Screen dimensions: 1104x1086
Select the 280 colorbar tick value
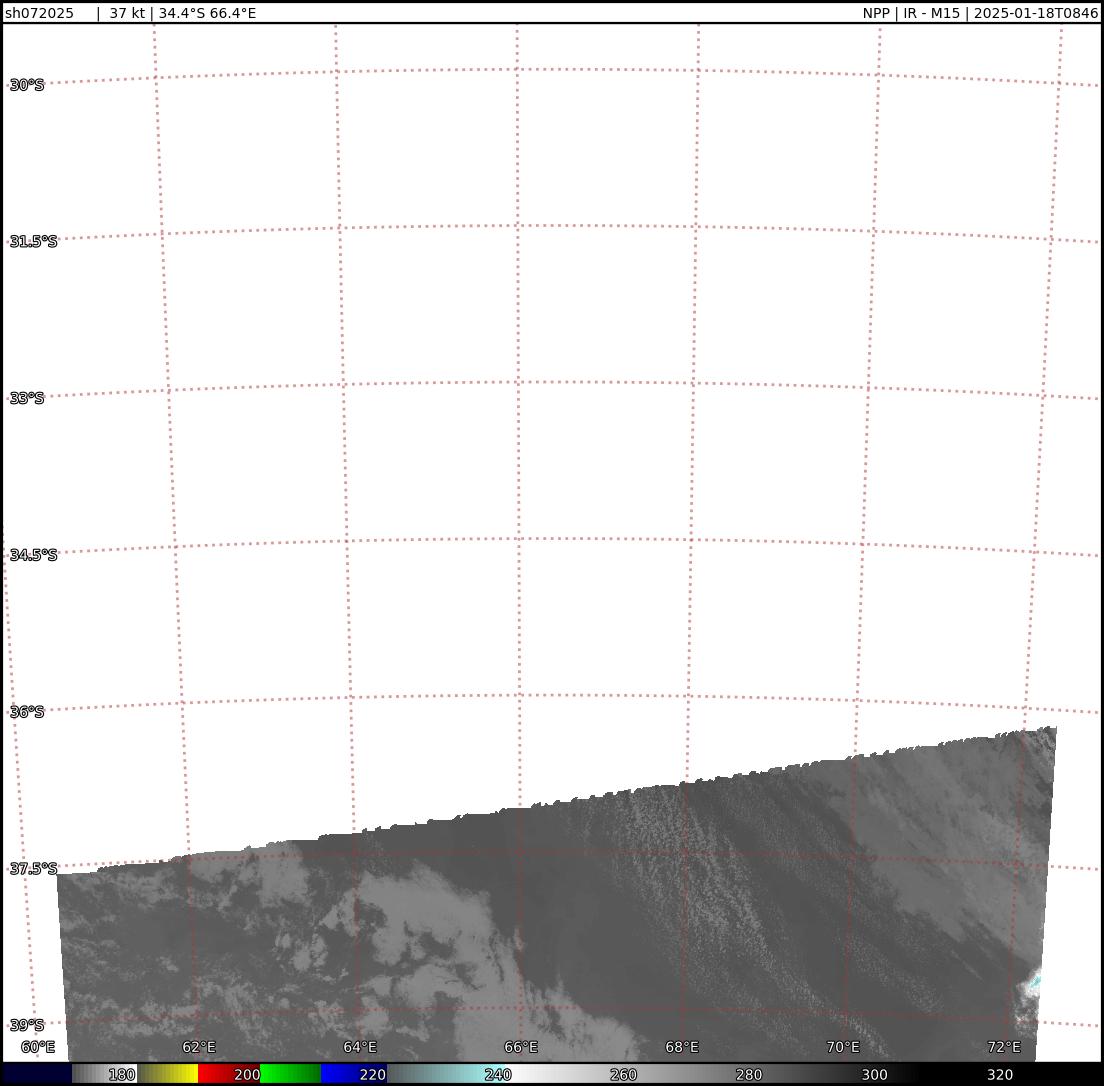pos(748,1075)
